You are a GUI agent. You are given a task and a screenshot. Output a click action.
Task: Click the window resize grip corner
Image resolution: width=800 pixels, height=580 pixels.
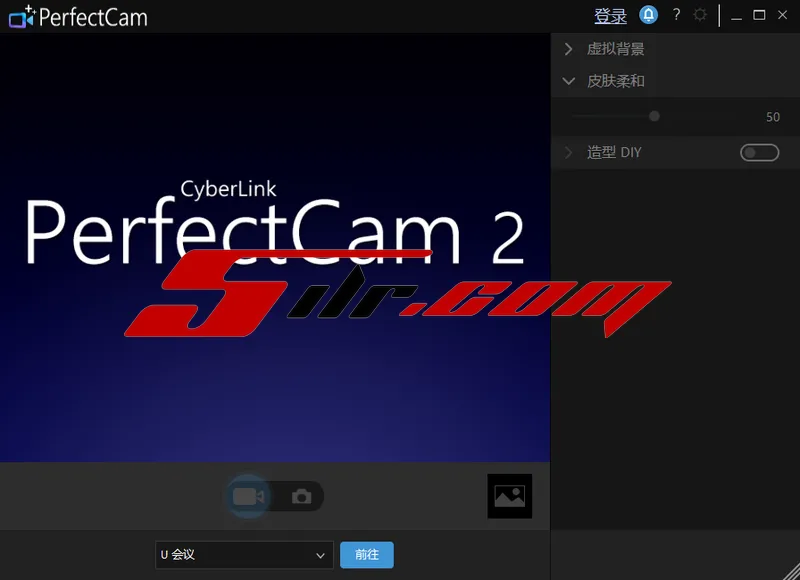click(x=791, y=571)
